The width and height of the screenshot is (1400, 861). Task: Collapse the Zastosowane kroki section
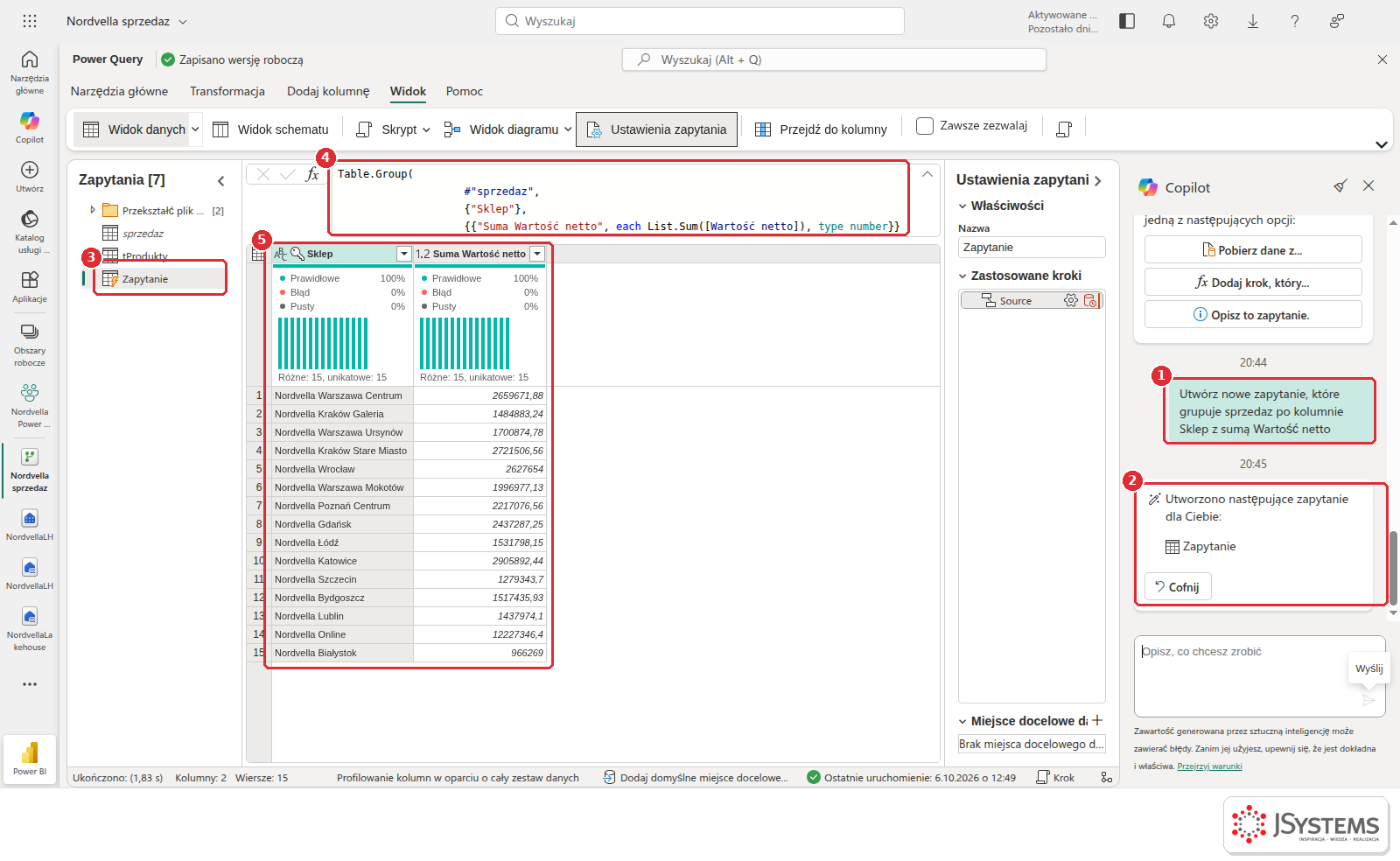pyautogui.click(x=962, y=276)
